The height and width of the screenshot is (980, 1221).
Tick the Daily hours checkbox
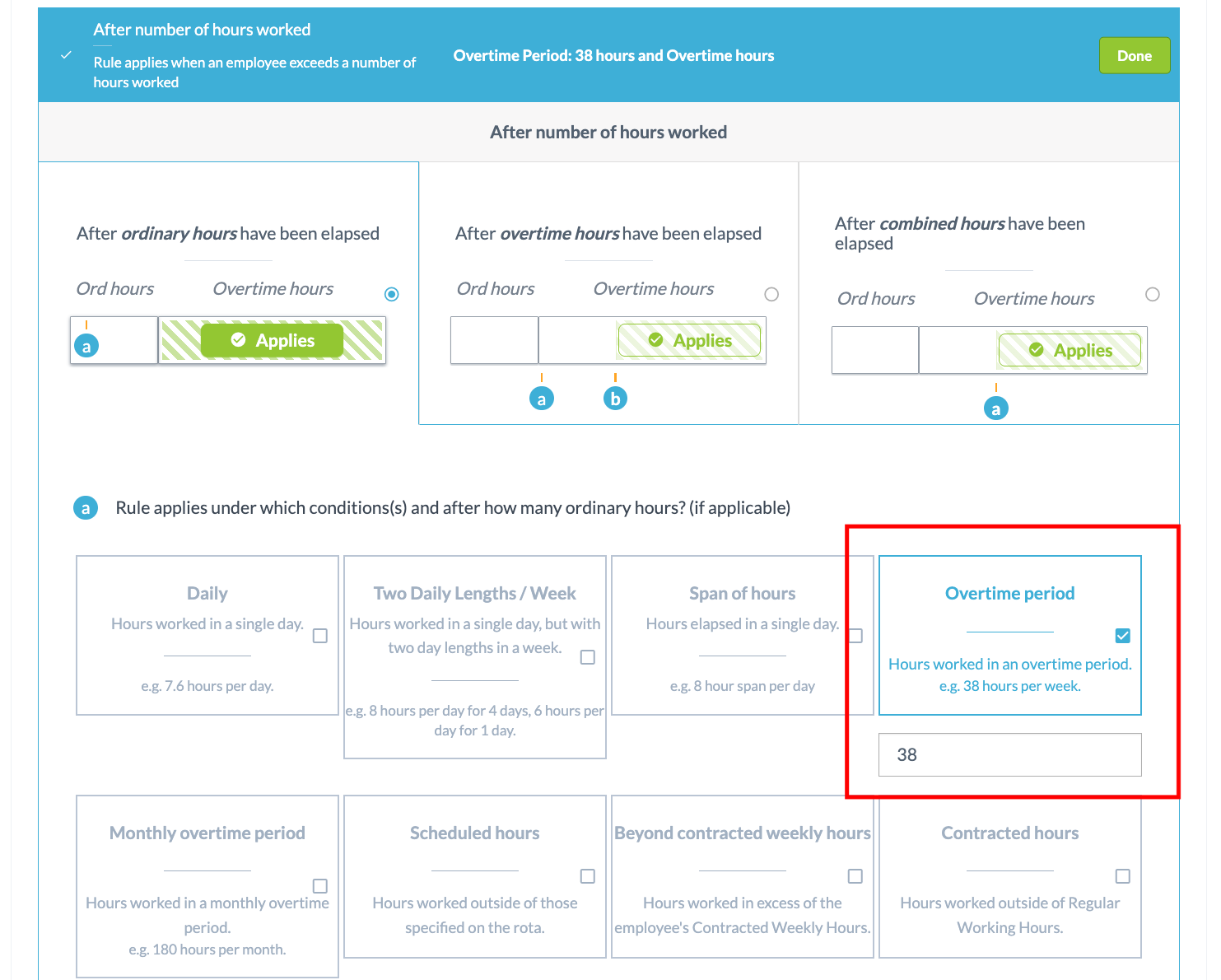320,636
